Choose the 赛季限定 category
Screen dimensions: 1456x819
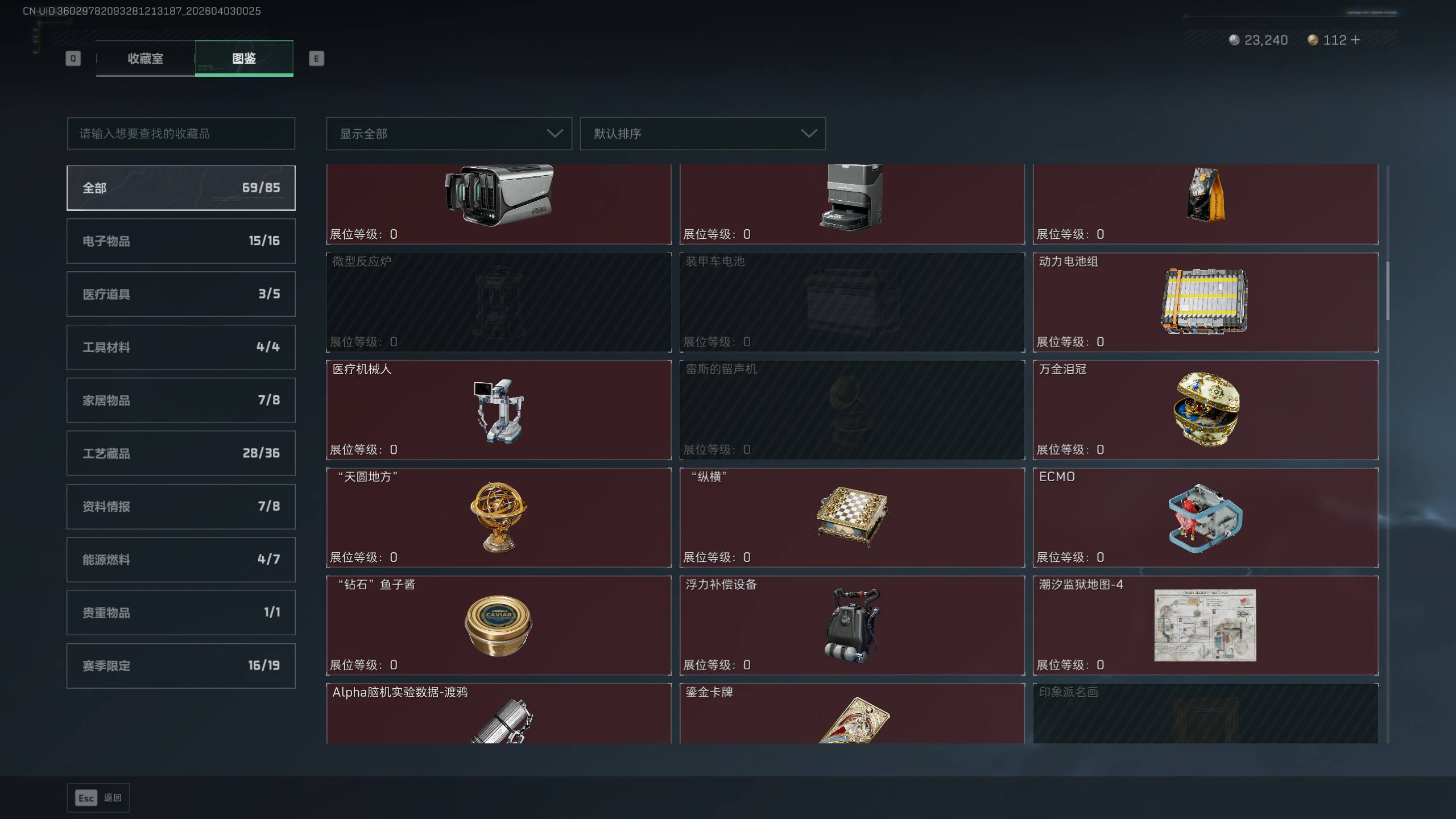tap(181, 665)
